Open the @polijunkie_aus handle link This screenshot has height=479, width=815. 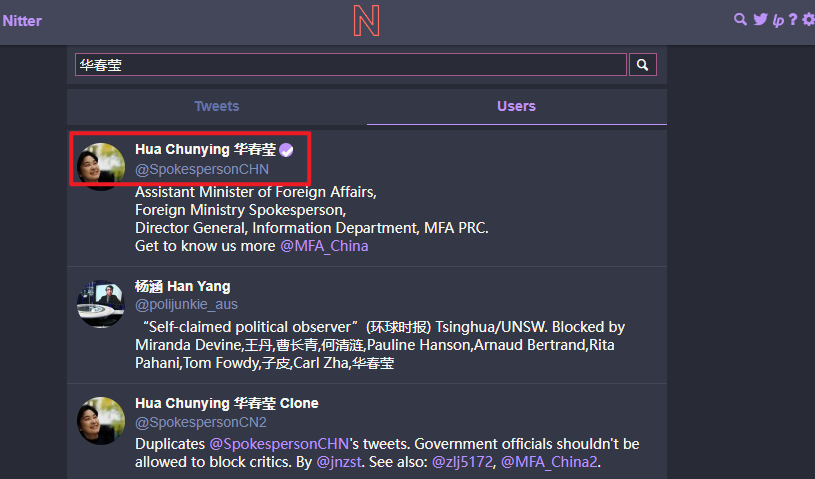click(186, 304)
